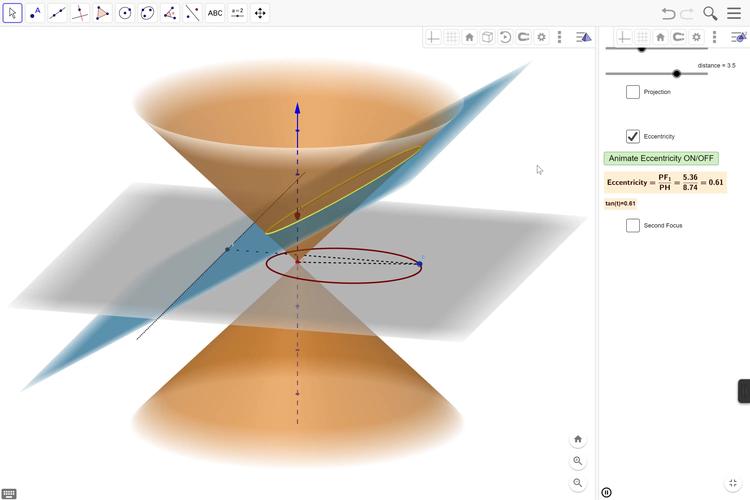Select the Move arrow tool
Screen dimensions: 750x500
tap(12, 13)
